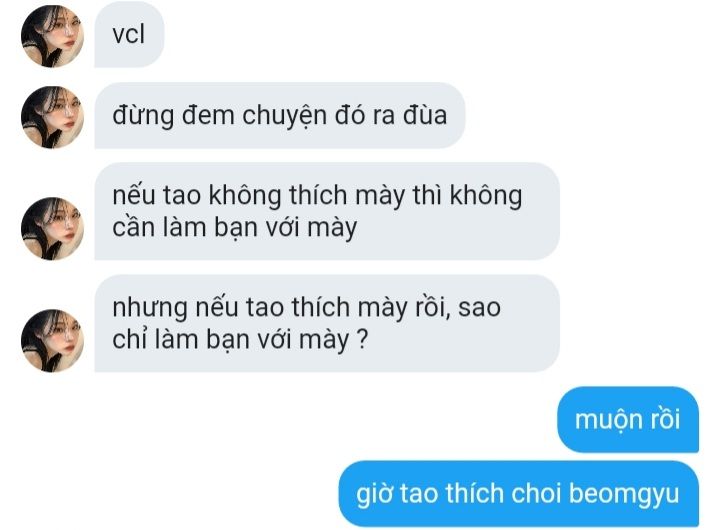Select the "nhưng nếu tao thích mày rồi" bubble
Viewport: 720px width, 530px height.
(x=327, y=323)
